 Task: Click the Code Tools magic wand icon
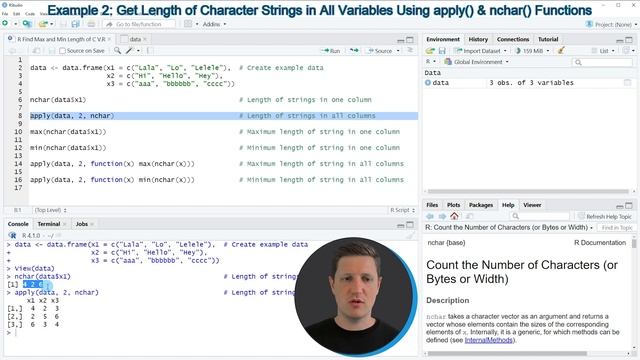coord(130,51)
